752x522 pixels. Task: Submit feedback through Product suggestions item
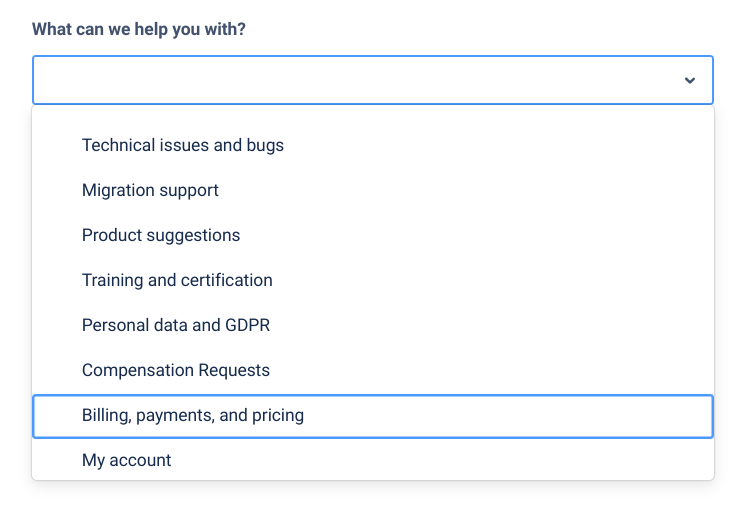[161, 235]
